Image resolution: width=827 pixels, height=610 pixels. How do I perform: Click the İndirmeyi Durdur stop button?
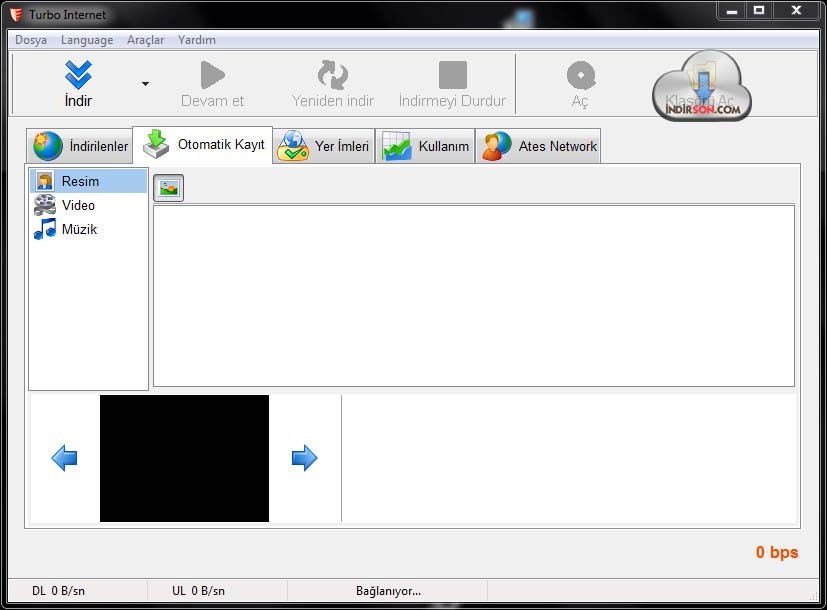(x=453, y=84)
